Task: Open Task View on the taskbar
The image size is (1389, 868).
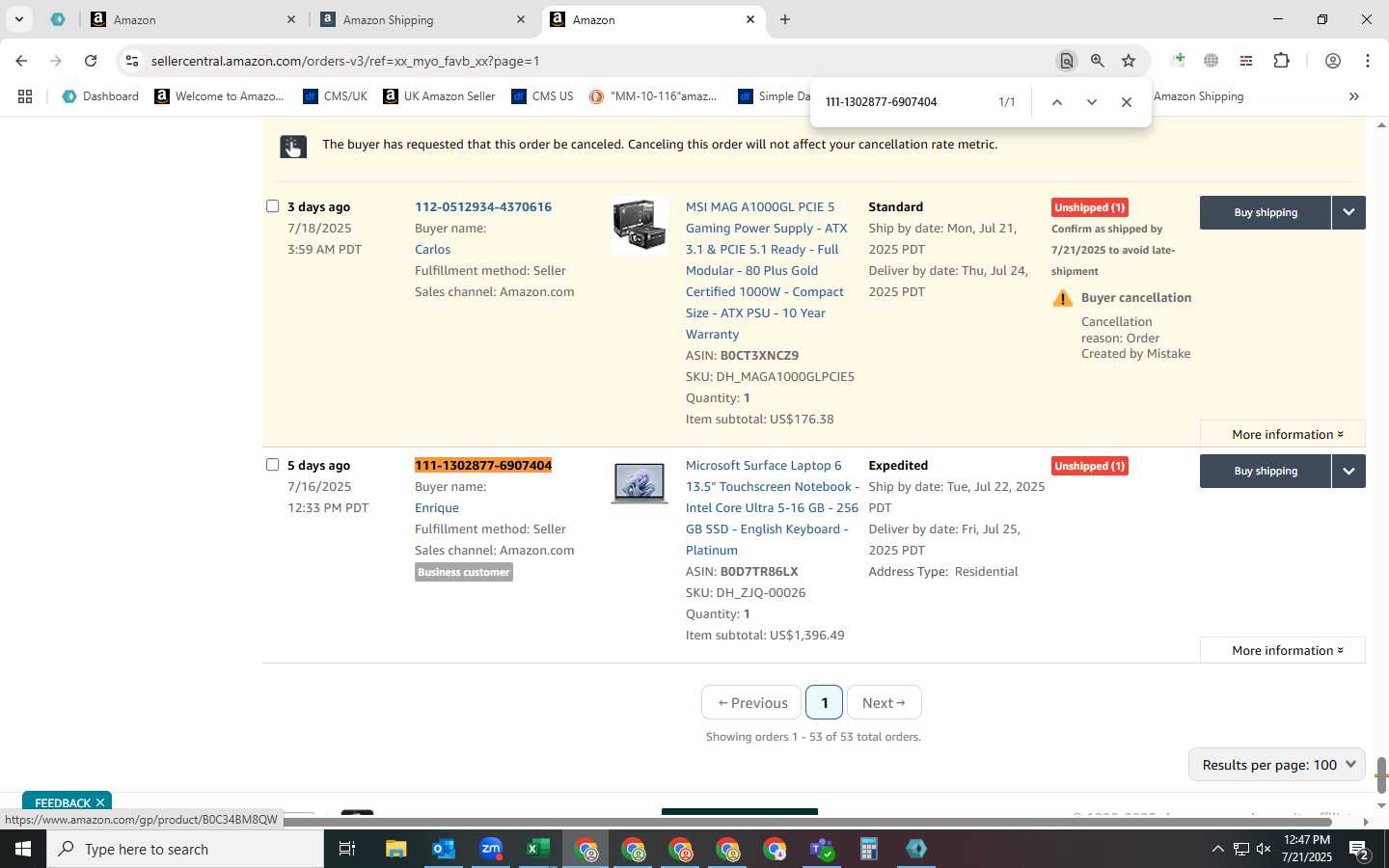Action: 347,849
